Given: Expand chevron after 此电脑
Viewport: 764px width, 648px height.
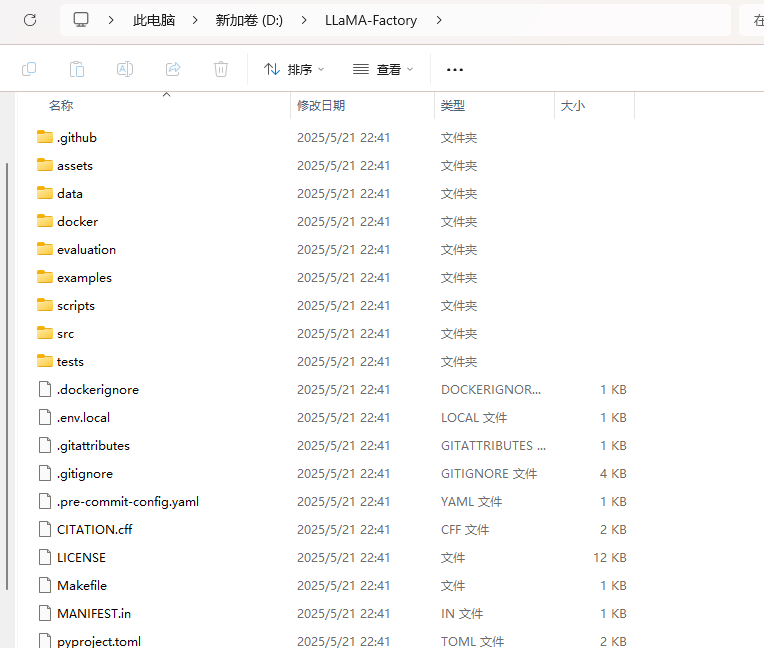Looking at the screenshot, I should tap(195, 20).
